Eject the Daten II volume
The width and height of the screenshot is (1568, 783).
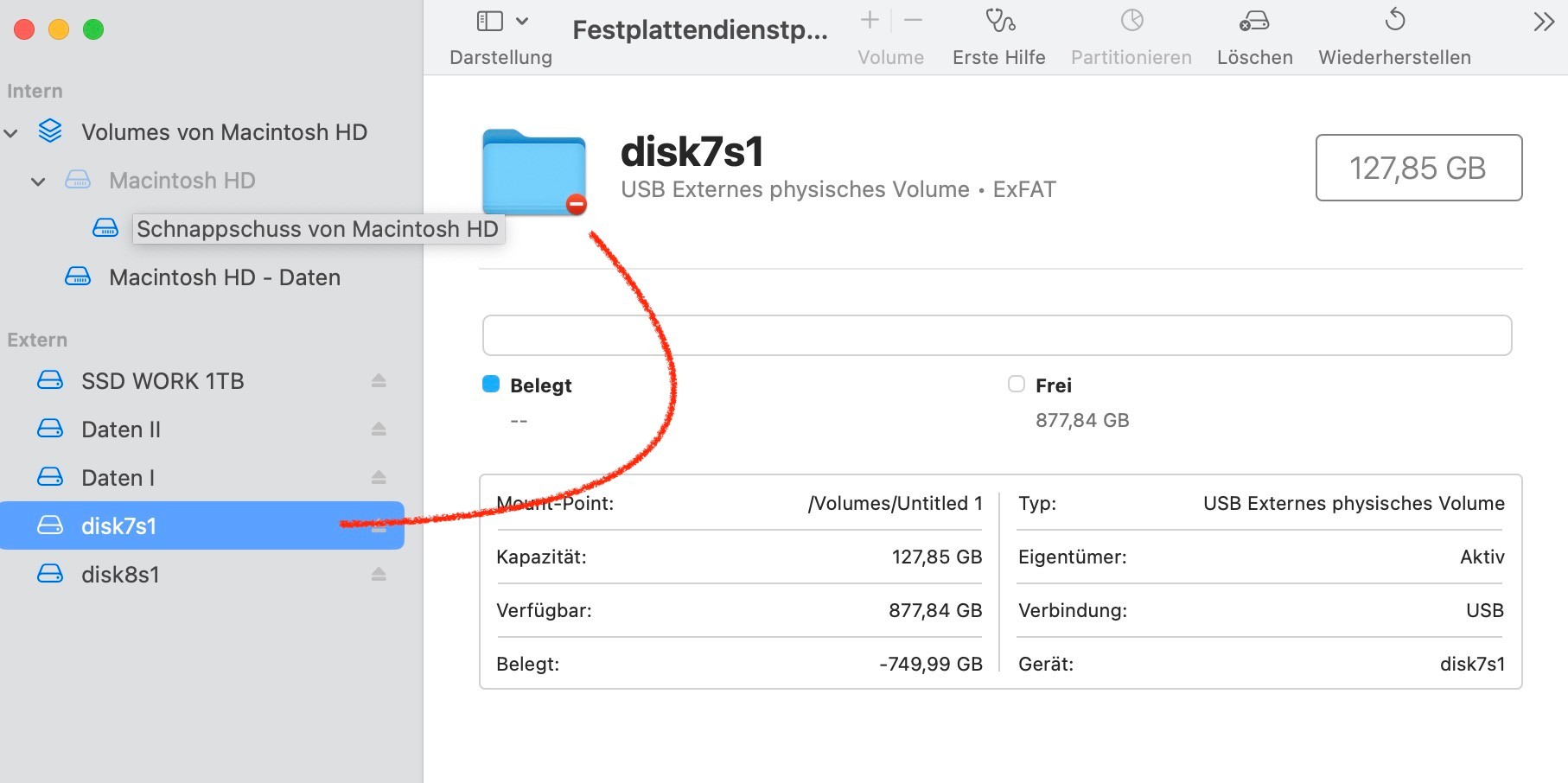pos(379,430)
